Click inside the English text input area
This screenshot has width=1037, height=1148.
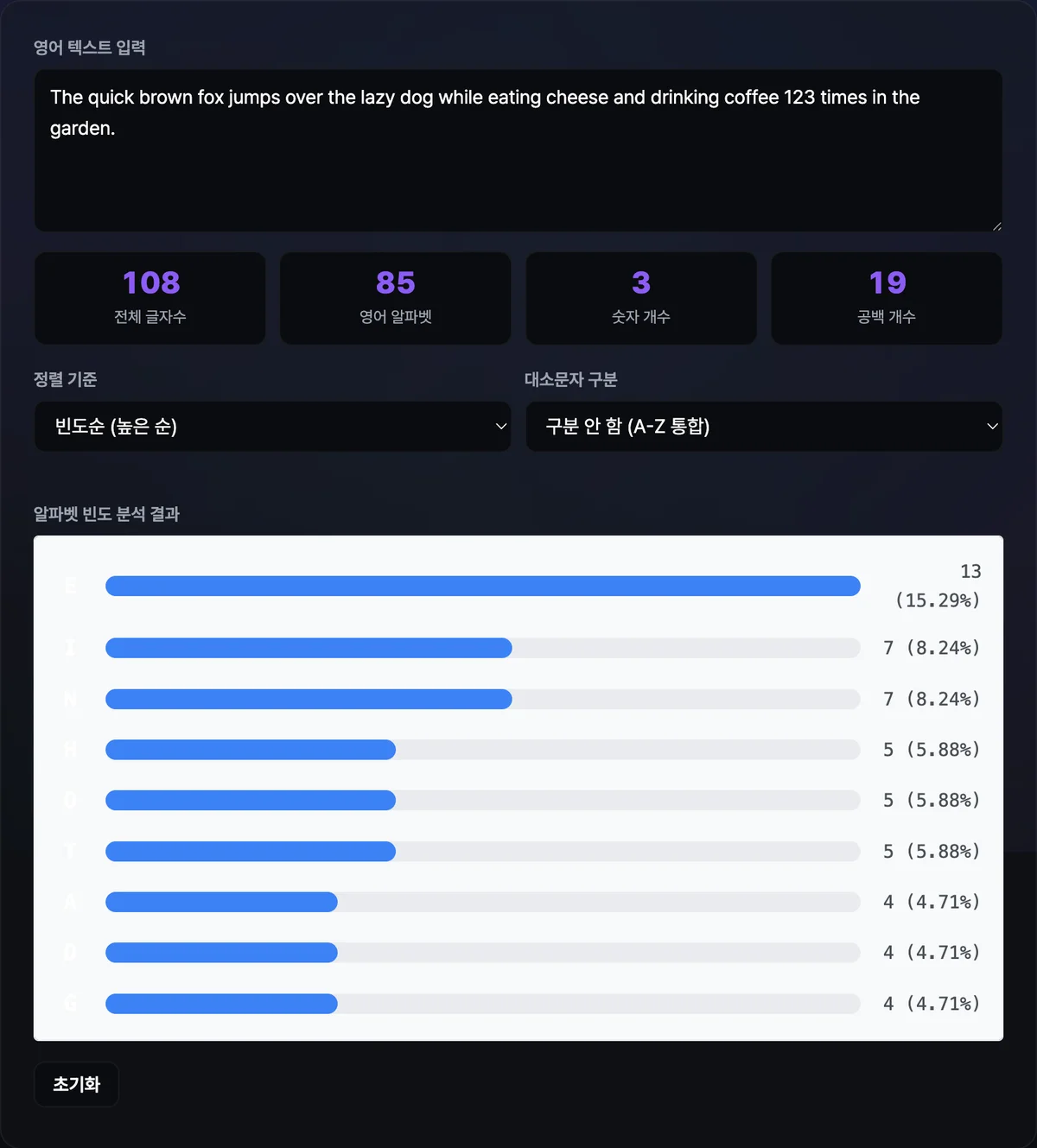tap(518, 150)
